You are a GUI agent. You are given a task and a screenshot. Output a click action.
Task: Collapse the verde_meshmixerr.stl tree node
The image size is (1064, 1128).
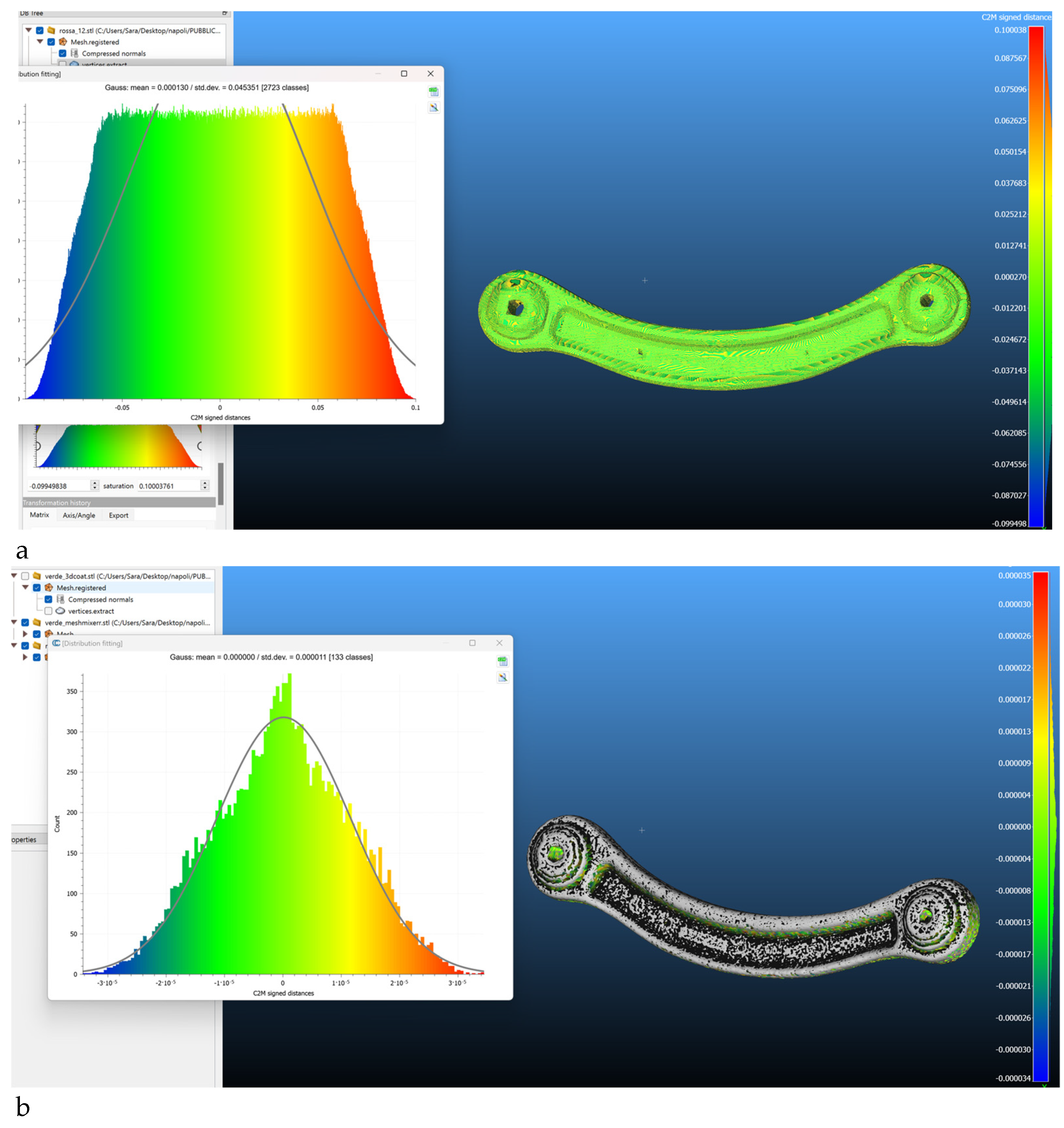14,622
